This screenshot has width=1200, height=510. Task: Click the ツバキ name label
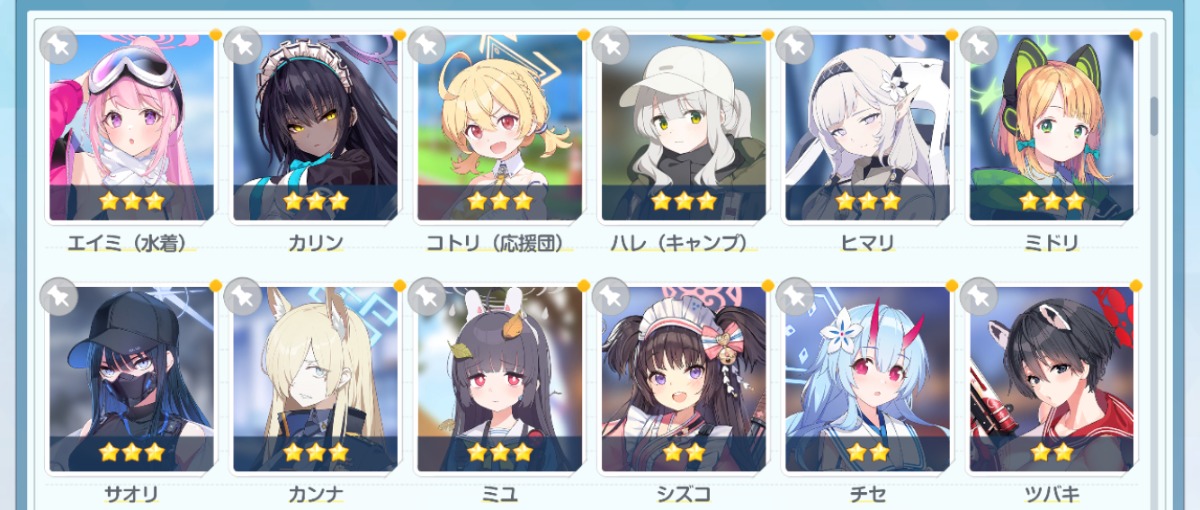[1052, 493]
